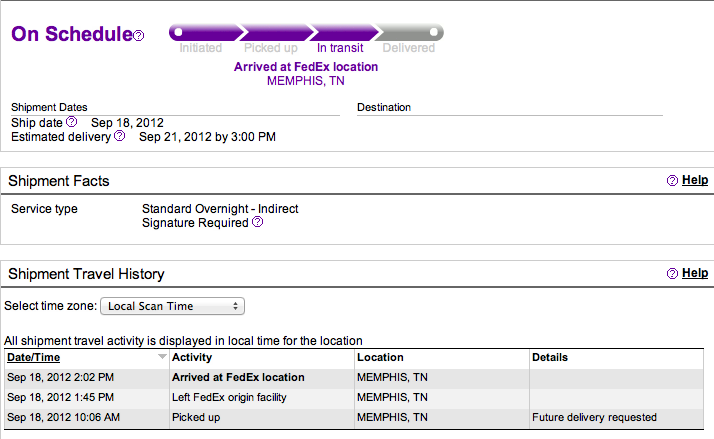Click the Activity column header
Image resolution: width=714 pixels, height=439 pixels.
click(192, 357)
